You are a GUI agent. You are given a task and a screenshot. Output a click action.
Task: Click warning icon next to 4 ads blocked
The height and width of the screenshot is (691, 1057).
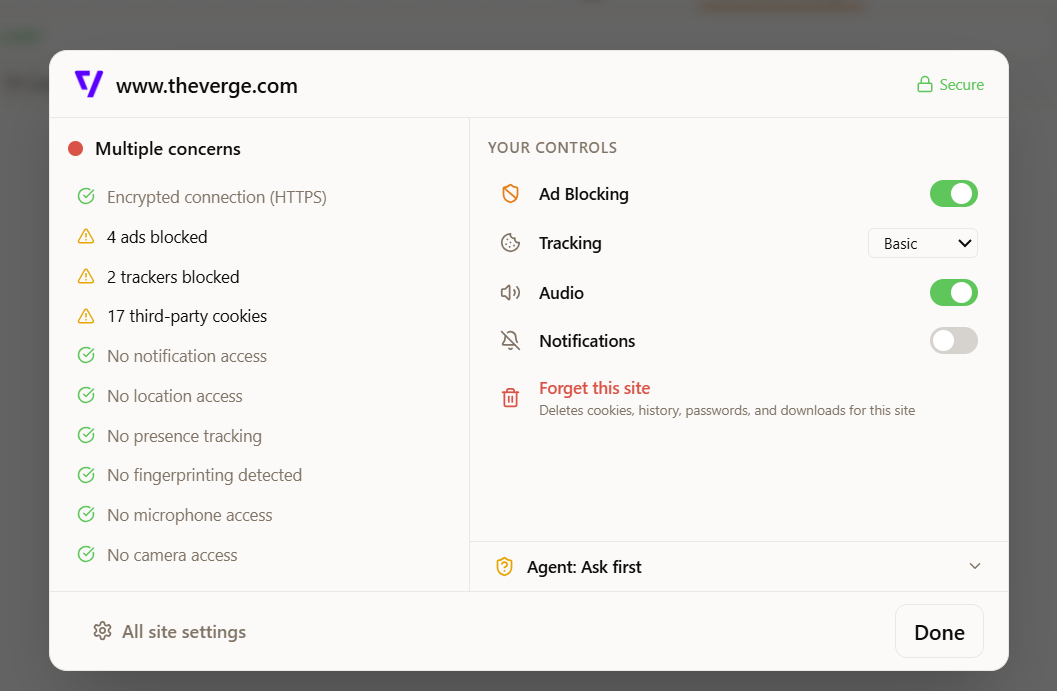pyautogui.click(x=86, y=237)
